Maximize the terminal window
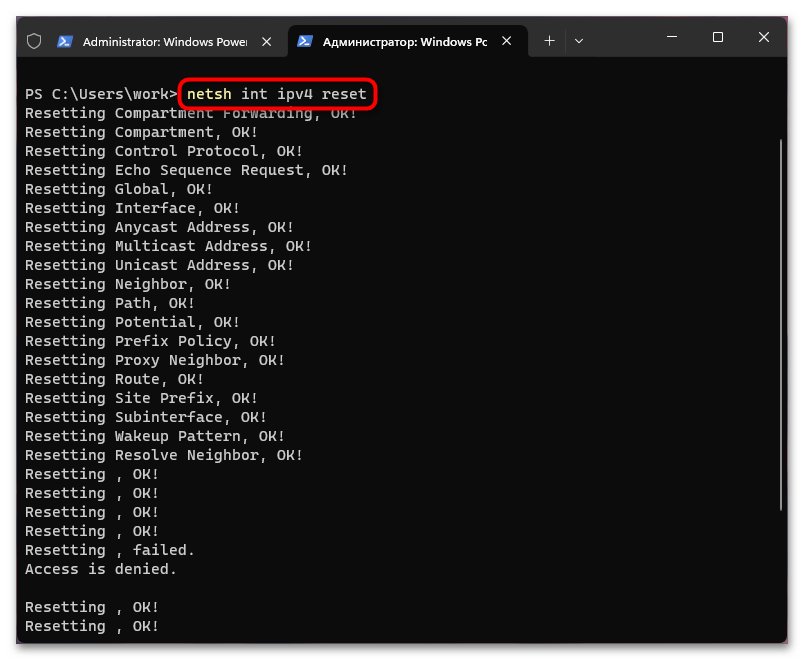 coord(717,36)
